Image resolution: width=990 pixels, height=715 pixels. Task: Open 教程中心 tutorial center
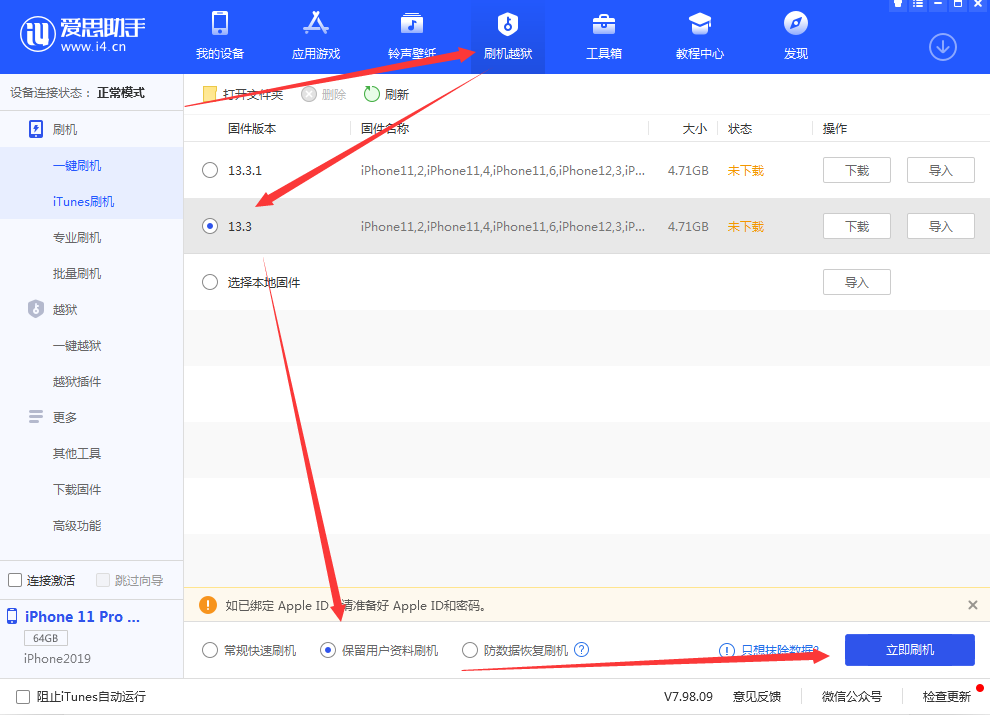click(700, 37)
